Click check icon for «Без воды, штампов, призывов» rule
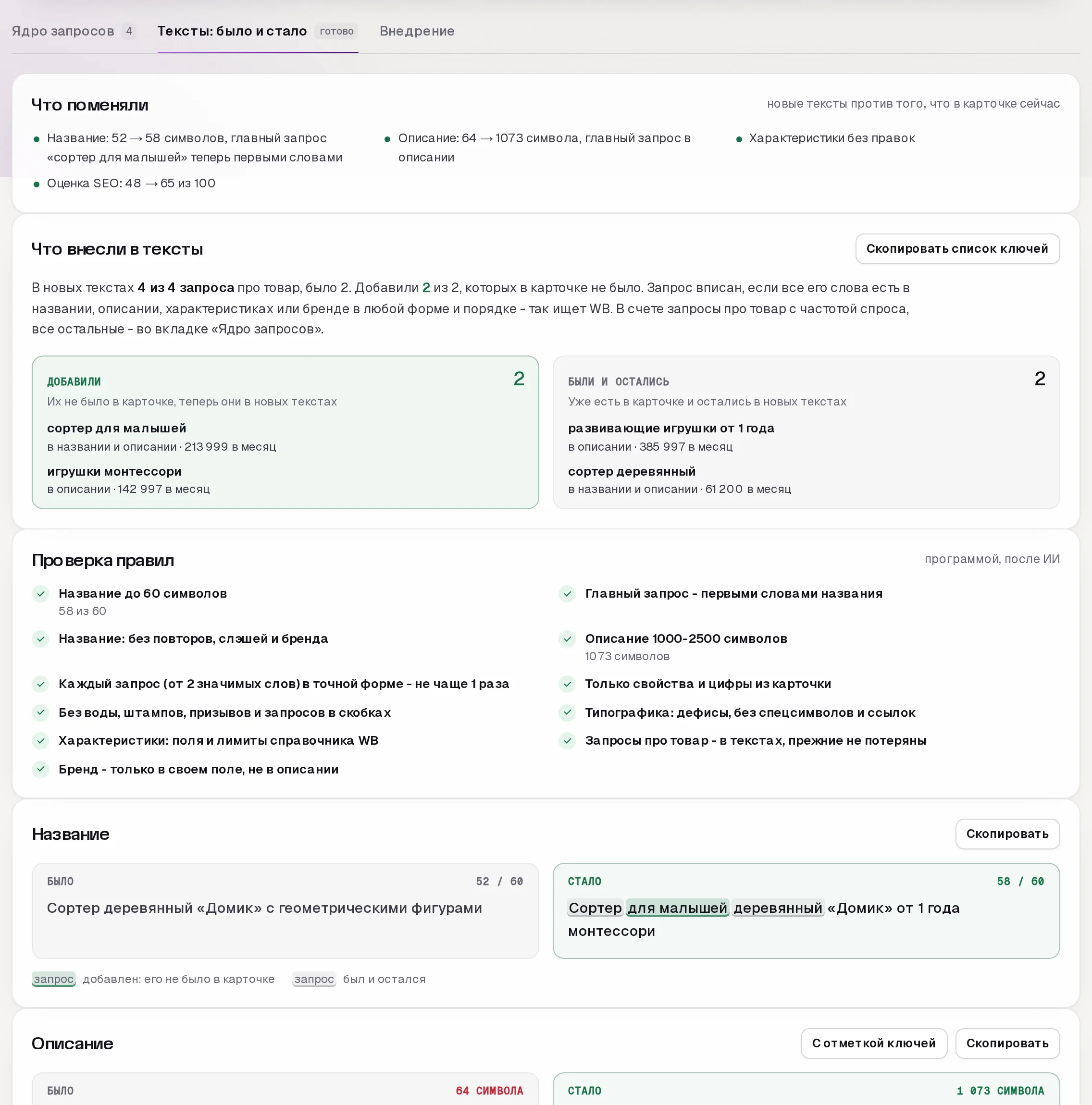The height and width of the screenshot is (1105, 1092). pos(41,712)
